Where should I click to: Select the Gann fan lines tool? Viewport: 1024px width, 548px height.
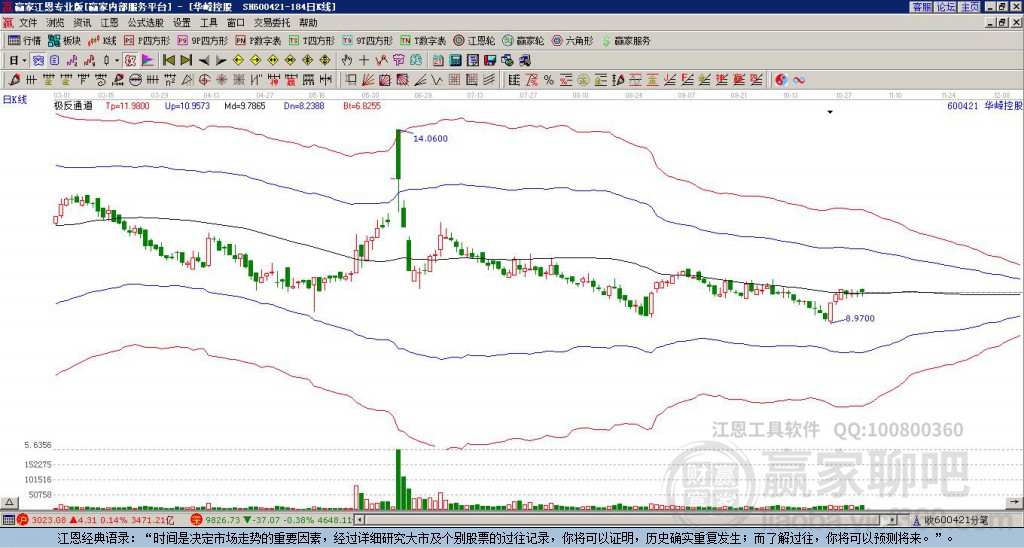368,80
